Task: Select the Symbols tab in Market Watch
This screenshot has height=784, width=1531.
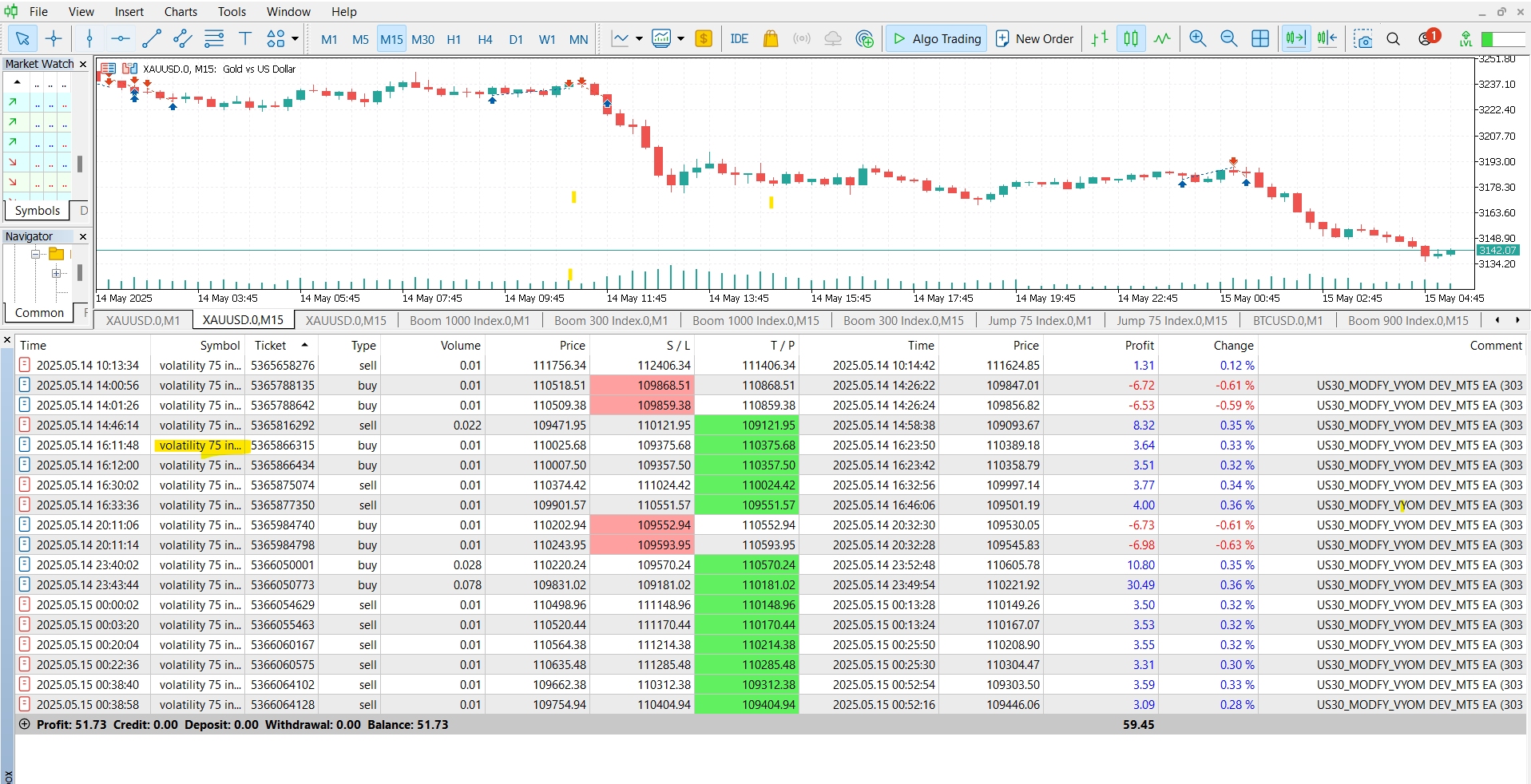Action: coord(38,211)
